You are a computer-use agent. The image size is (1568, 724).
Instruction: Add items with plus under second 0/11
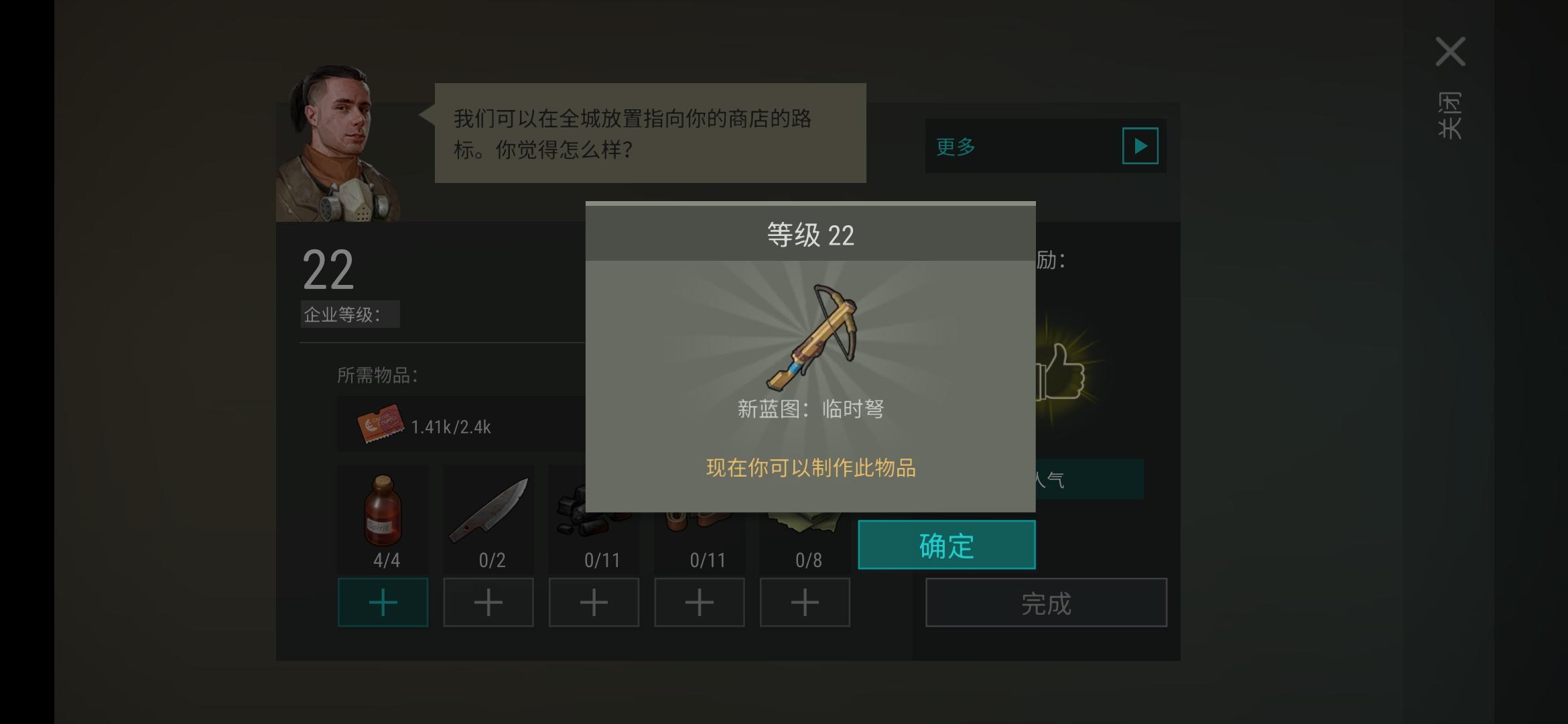point(700,603)
